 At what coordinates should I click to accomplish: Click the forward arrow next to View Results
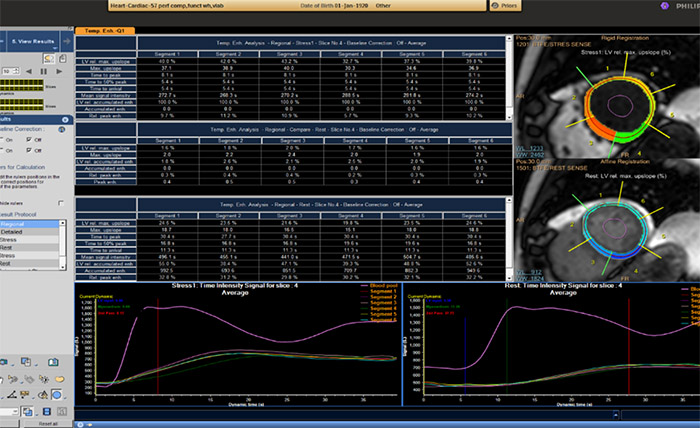click(67, 41)
